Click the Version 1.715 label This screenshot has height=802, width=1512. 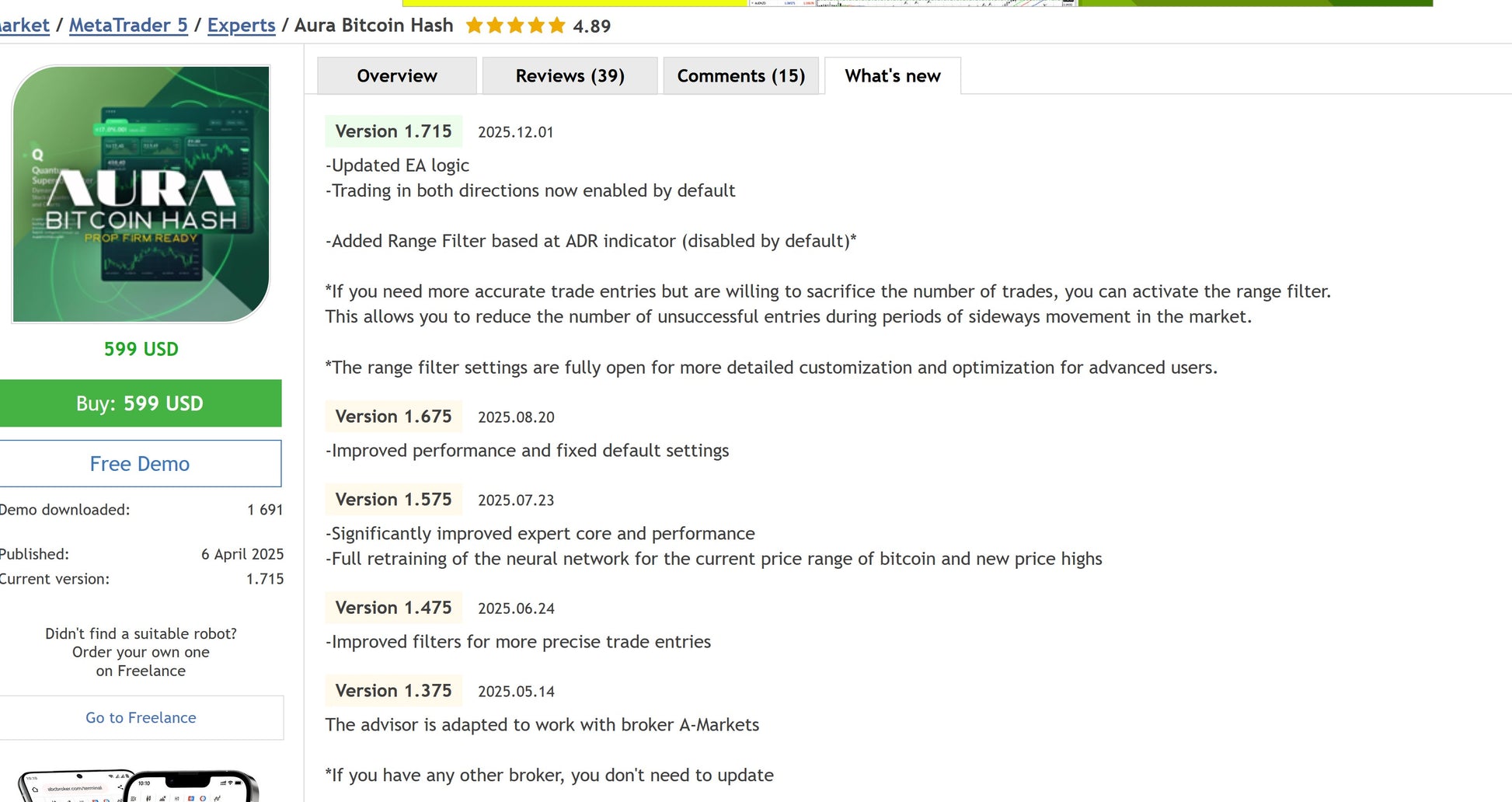click(393, 131)
